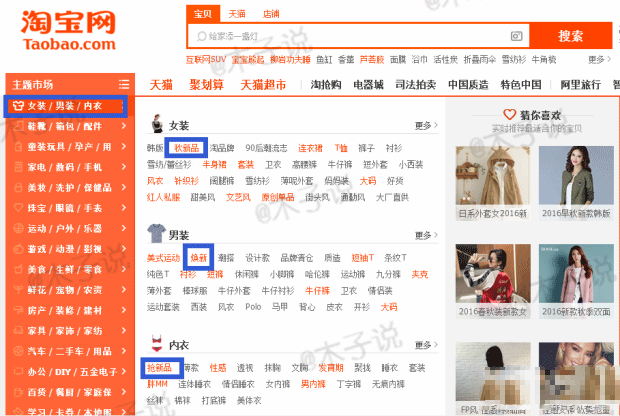The height and width of the screenshot is (416, 620).
Task: Open 阿里旅行 in the navigation bar
Action: point(580,85)
